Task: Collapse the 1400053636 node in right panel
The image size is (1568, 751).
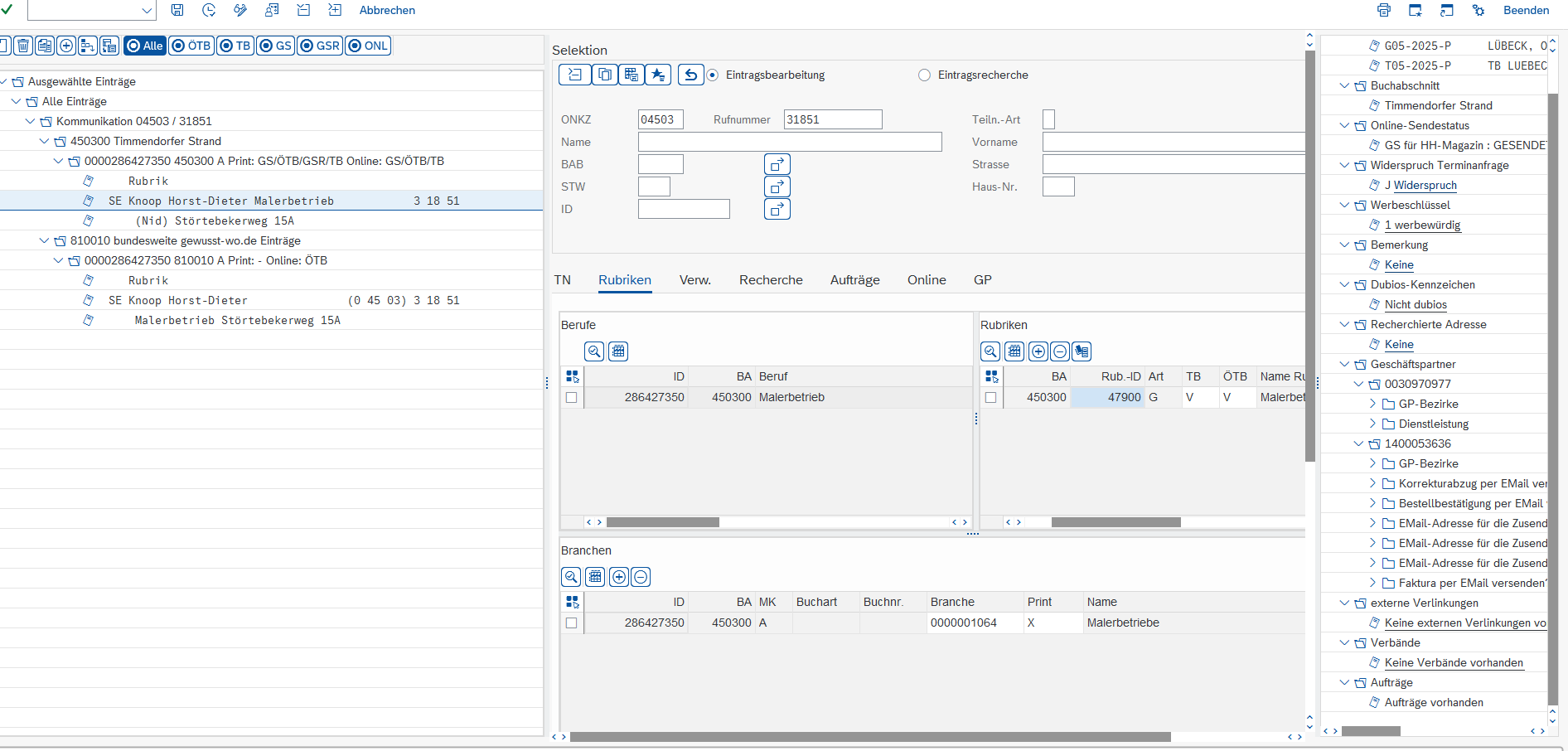Action: point(1359,443)
